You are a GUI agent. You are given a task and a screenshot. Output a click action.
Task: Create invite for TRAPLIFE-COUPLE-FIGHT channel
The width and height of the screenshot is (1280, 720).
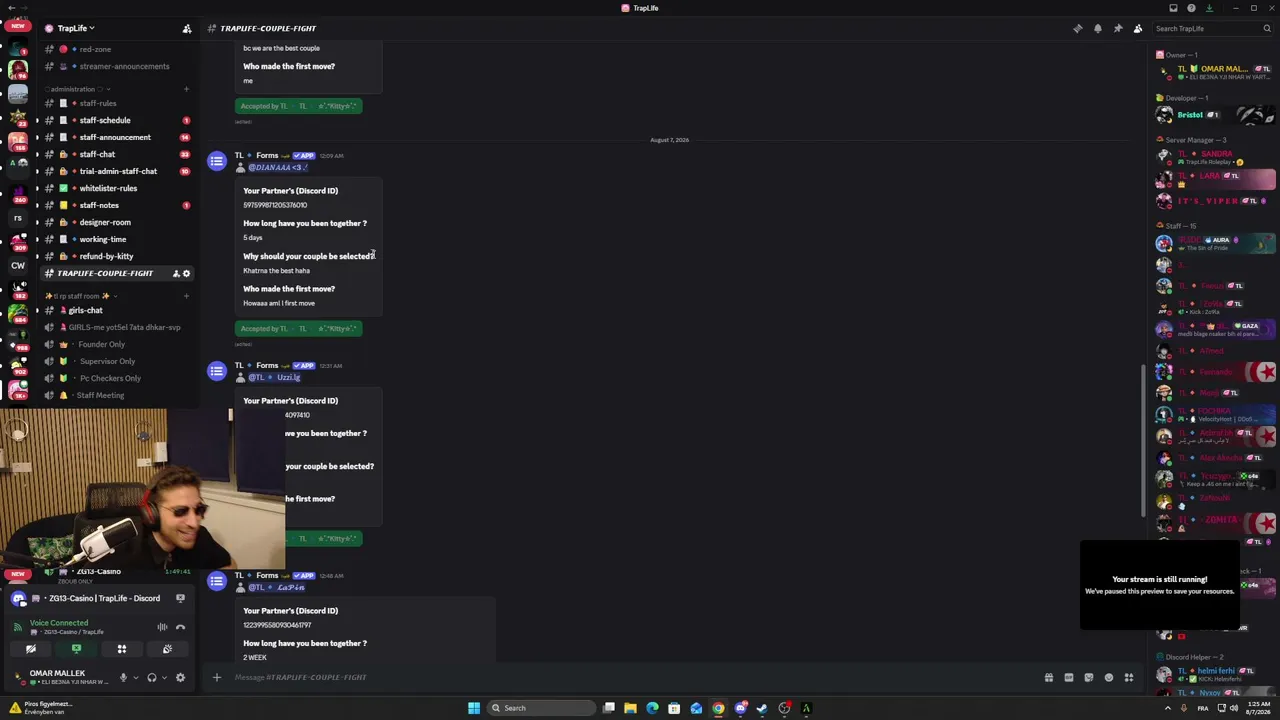pos(176,273)
